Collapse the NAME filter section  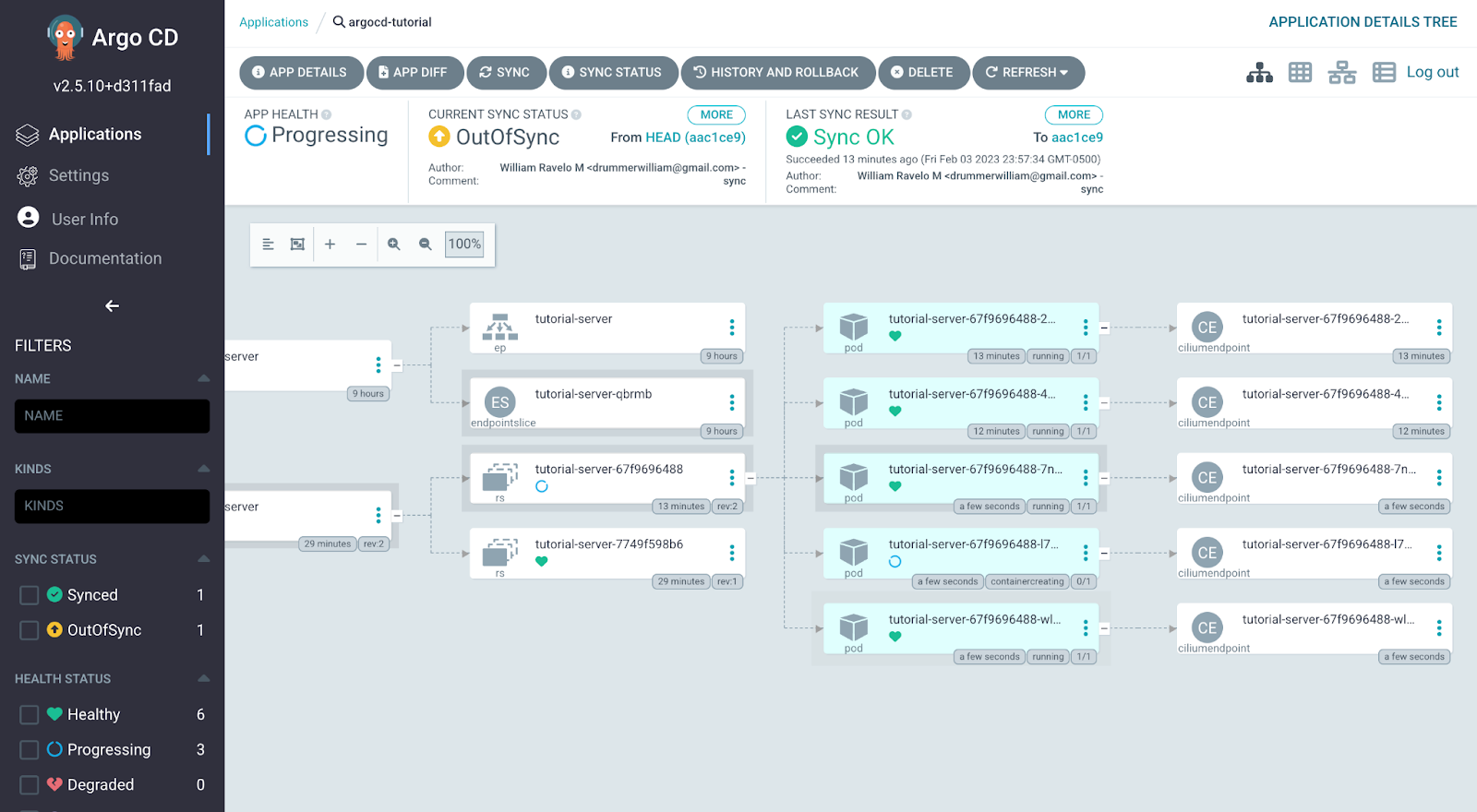point(203,379)
